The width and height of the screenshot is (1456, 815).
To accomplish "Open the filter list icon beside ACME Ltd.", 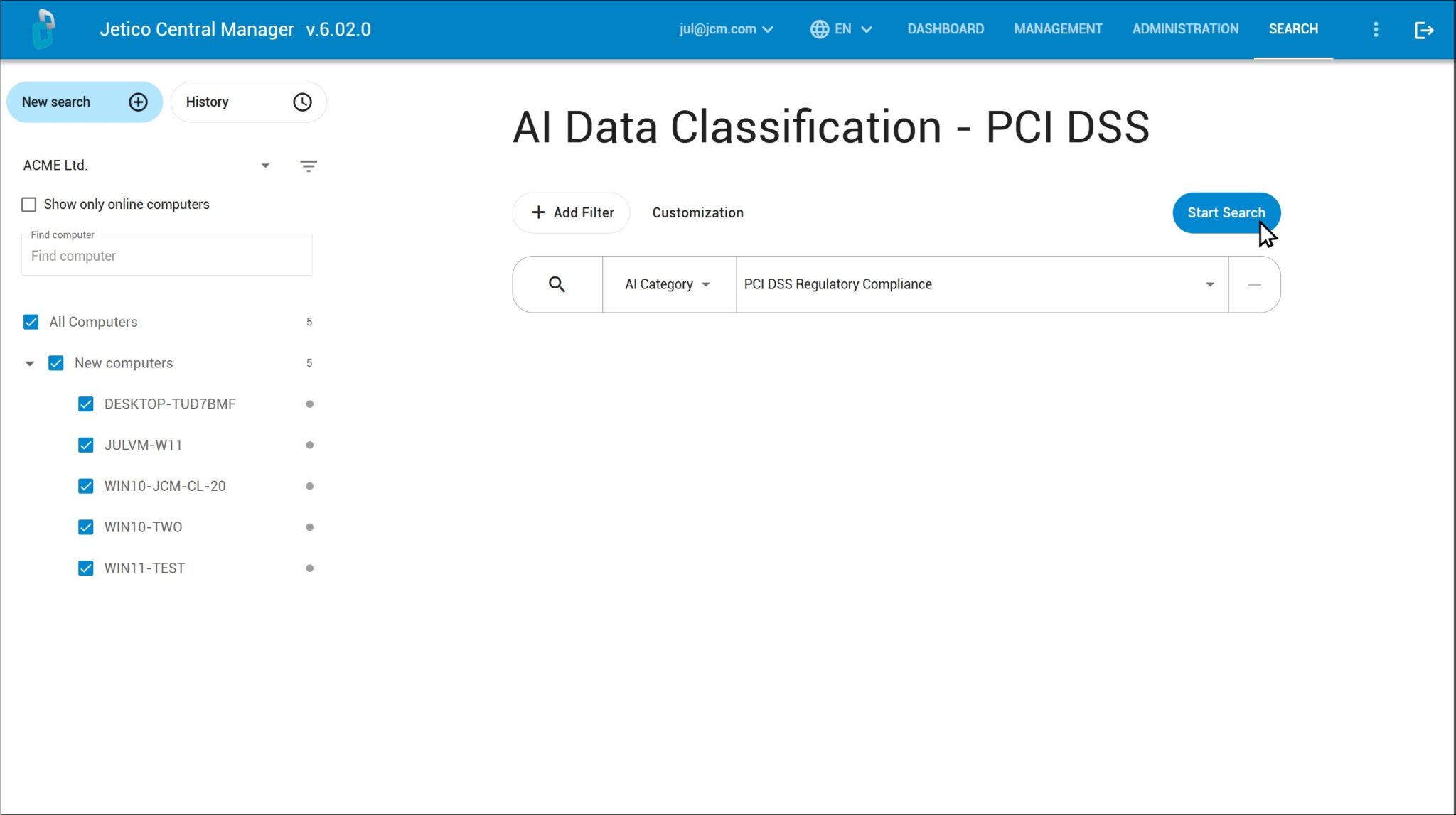I will point(308,166).
